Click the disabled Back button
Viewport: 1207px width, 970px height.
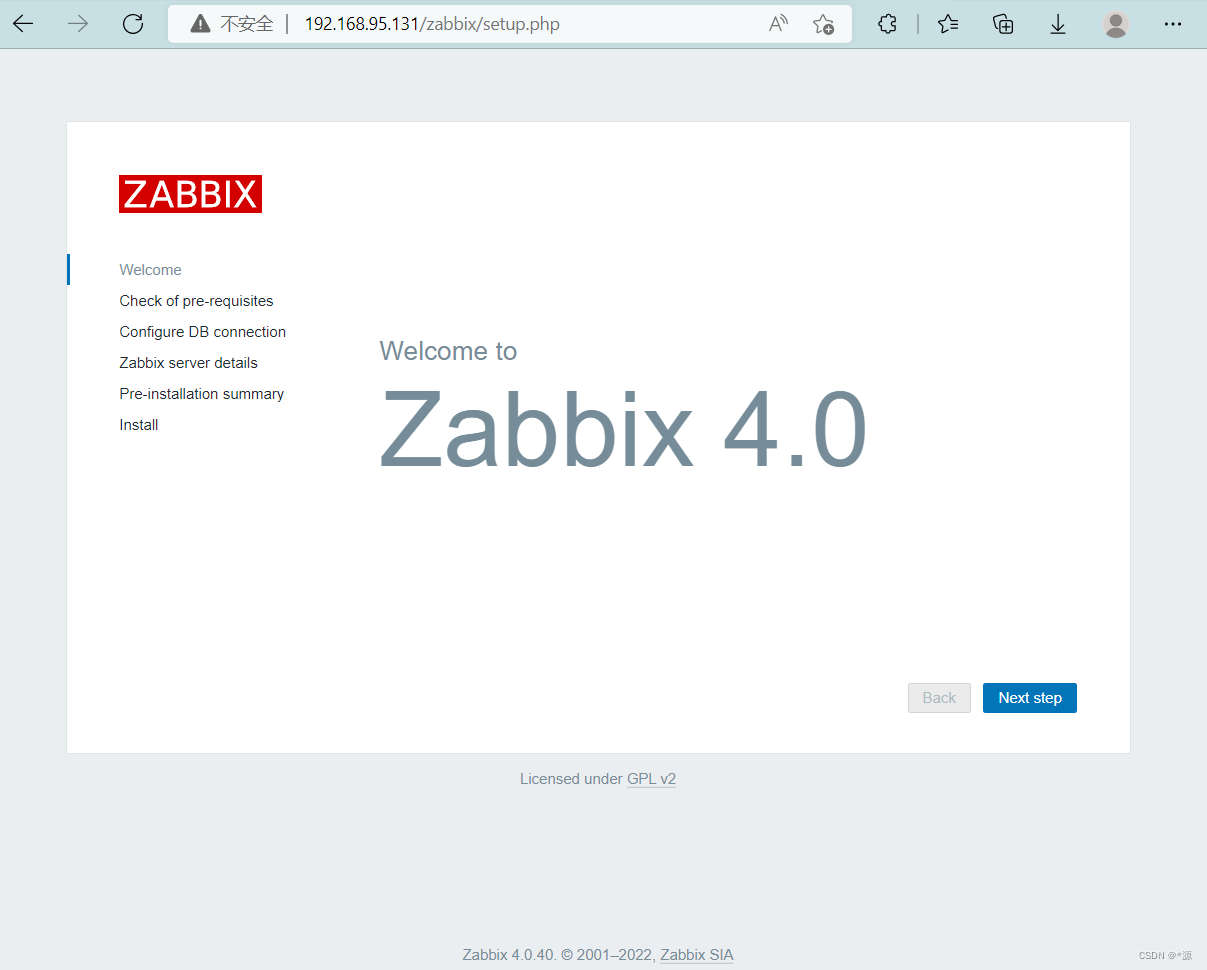[939, 698]
